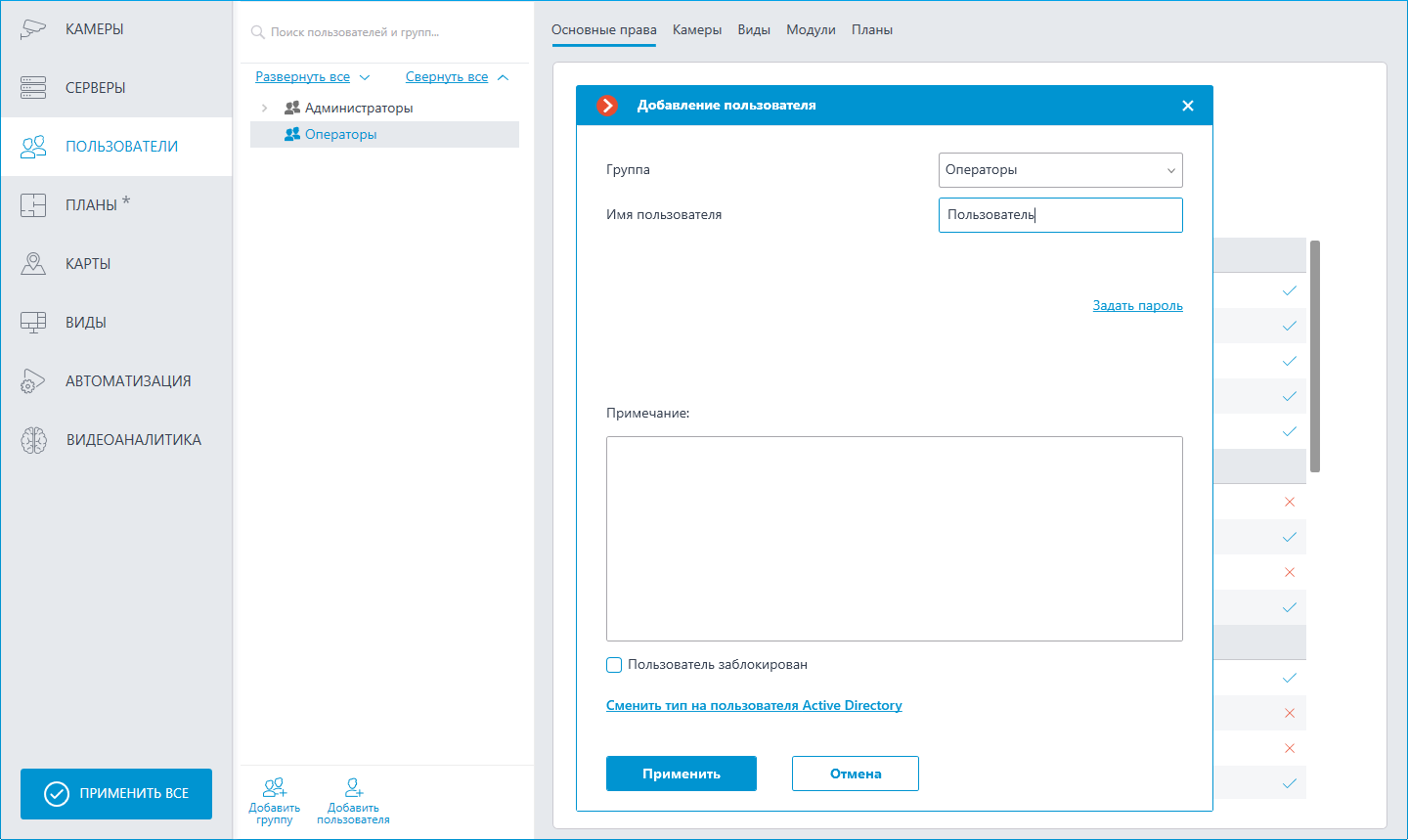This screenshot has height=840, width=1408.
Task: Switch to the Модули tab
Action: [x=811, y=30]
